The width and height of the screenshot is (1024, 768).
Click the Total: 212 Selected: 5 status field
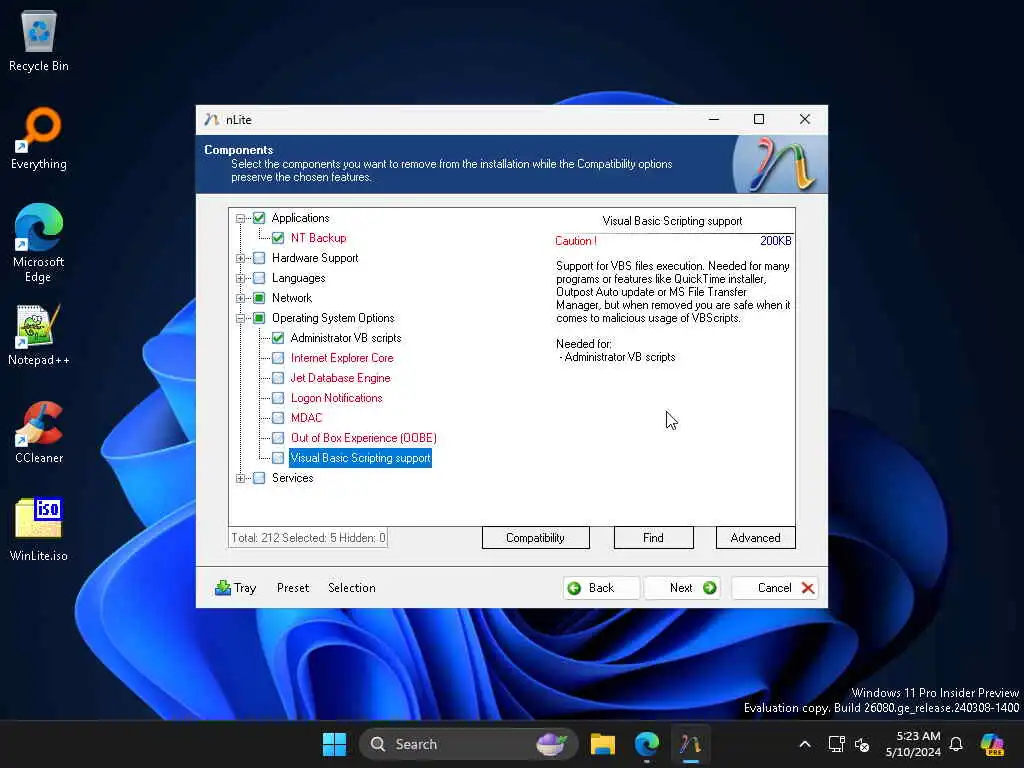point(308,537)
